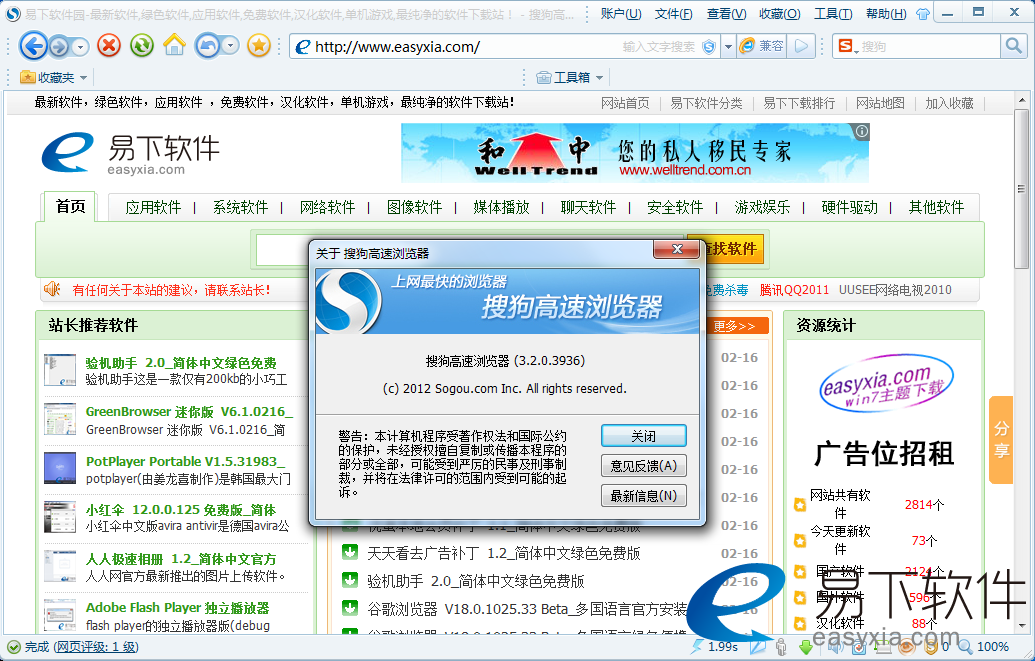Go back with the blue back arrow
The width and height of the screenshot is (1035, 661).
33,46
